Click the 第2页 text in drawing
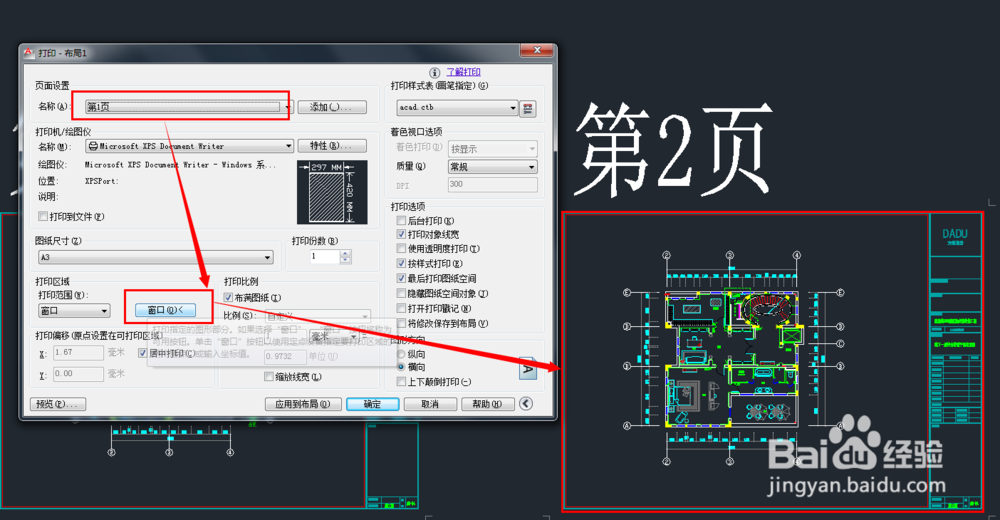 pyautogui.click(x=673, y=151)
